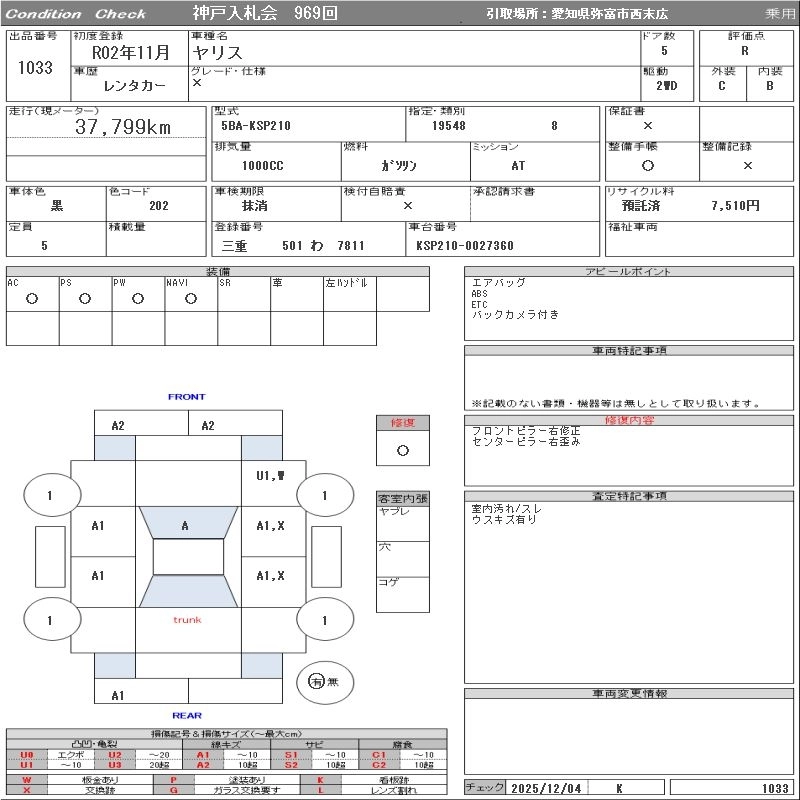This screenshot has height=800, width=800.
Task: Click the U1,W damage mark on diagram
Action: (x=270, y=476)
